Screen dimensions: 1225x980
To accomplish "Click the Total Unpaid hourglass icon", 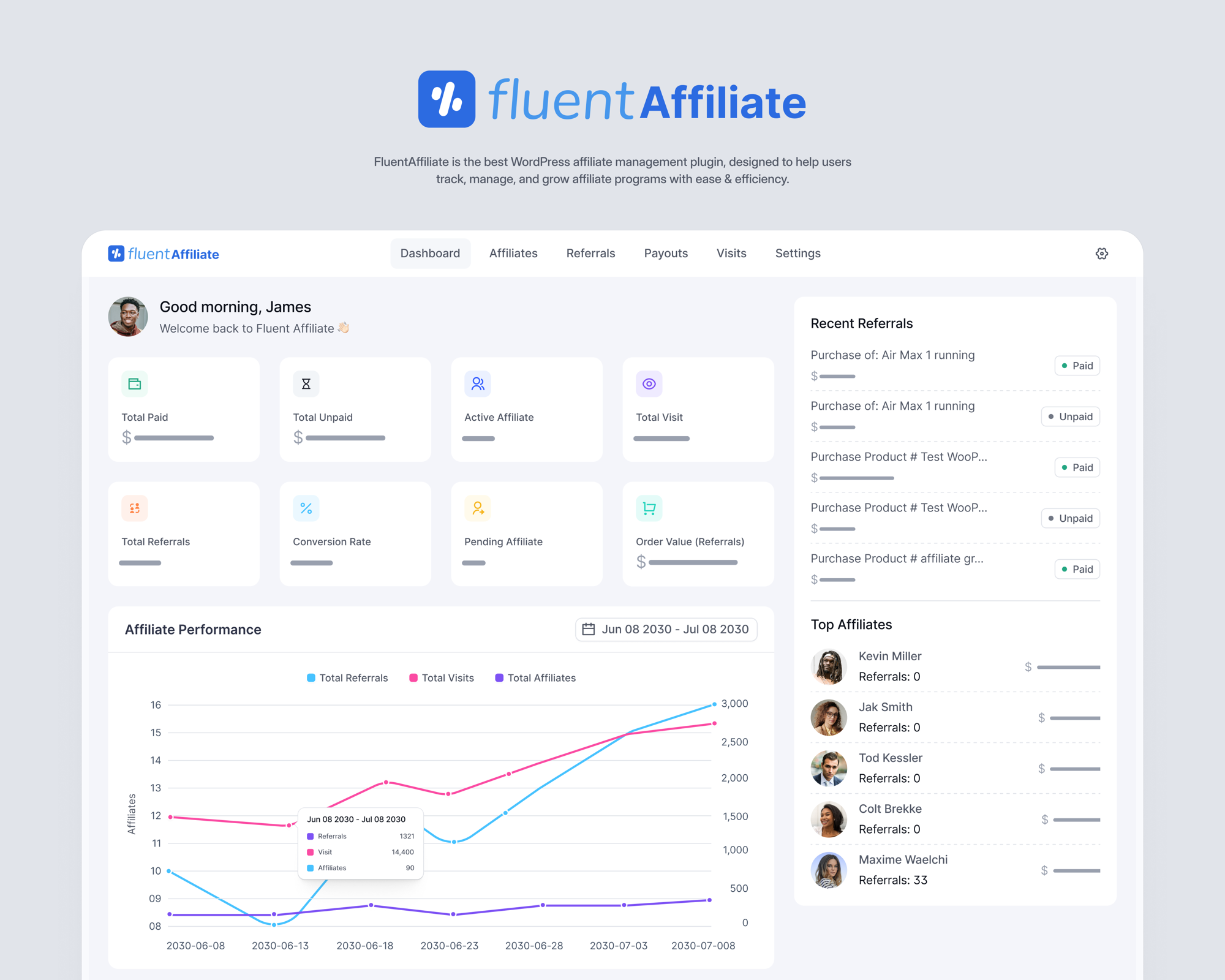I will point(306,384).
